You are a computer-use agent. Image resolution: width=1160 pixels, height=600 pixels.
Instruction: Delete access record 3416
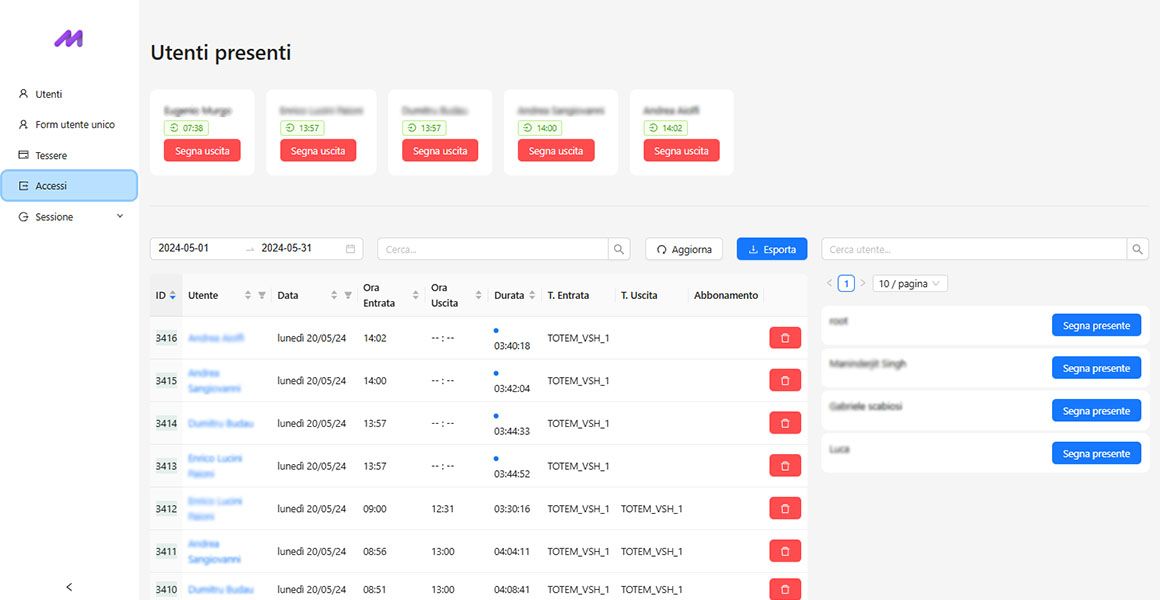[785, 338]
